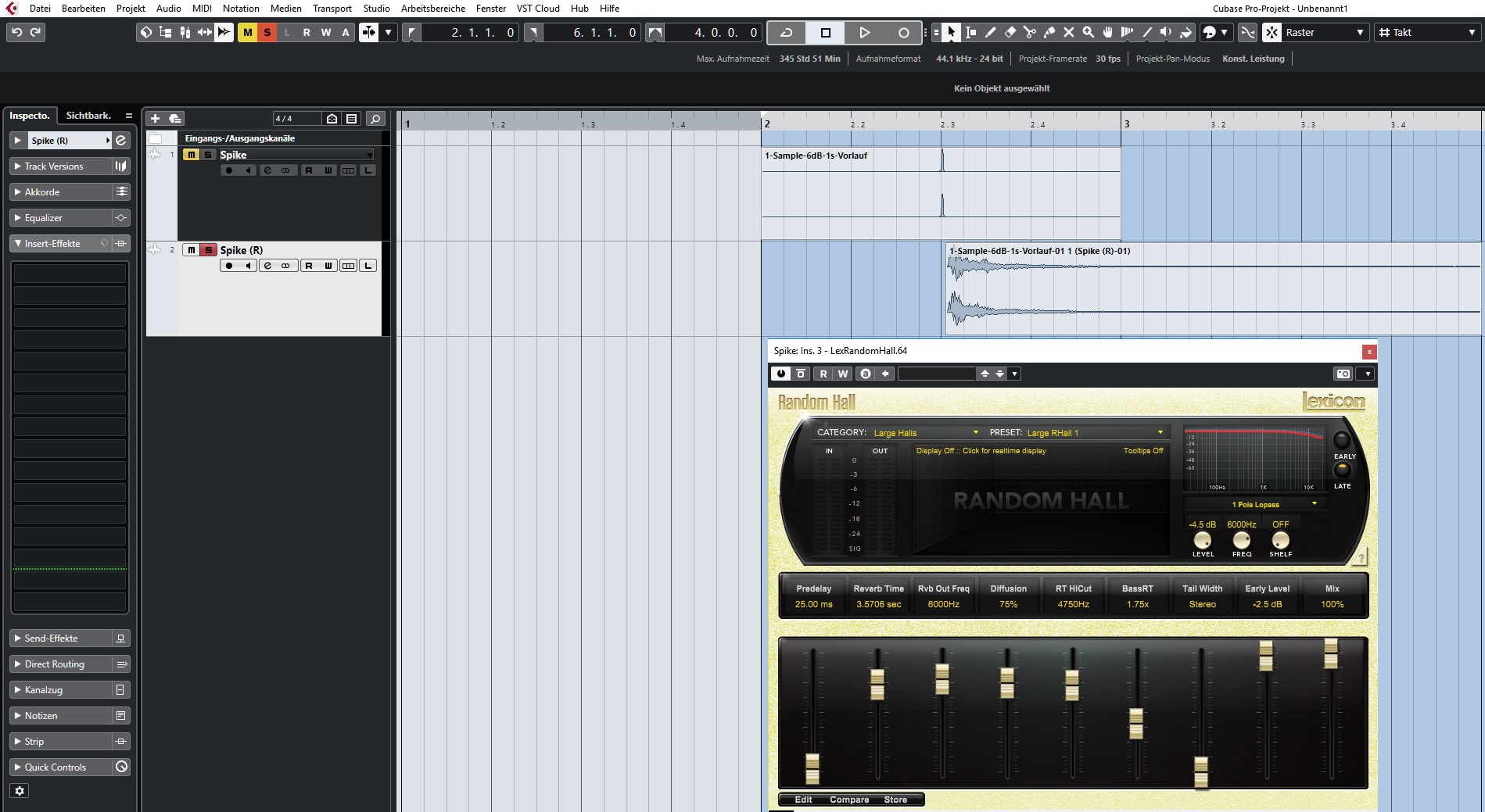The height and width of the screenshot is (812, 1485).
Task: Click the Store button in Lexicon plugin
Action: pos(895,799)
